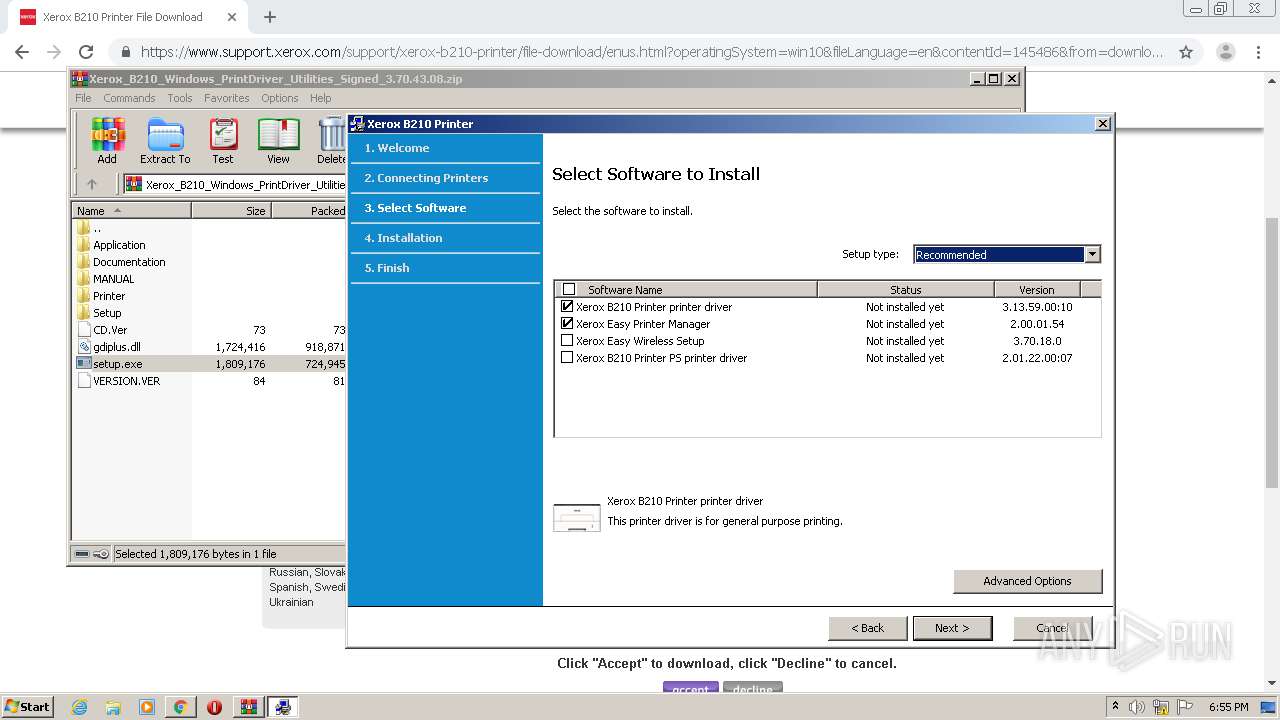Open the WinRAR Commands menu
Image resolution: width=1280 pixels, height=720 pixels.
(x=129, y=98)
